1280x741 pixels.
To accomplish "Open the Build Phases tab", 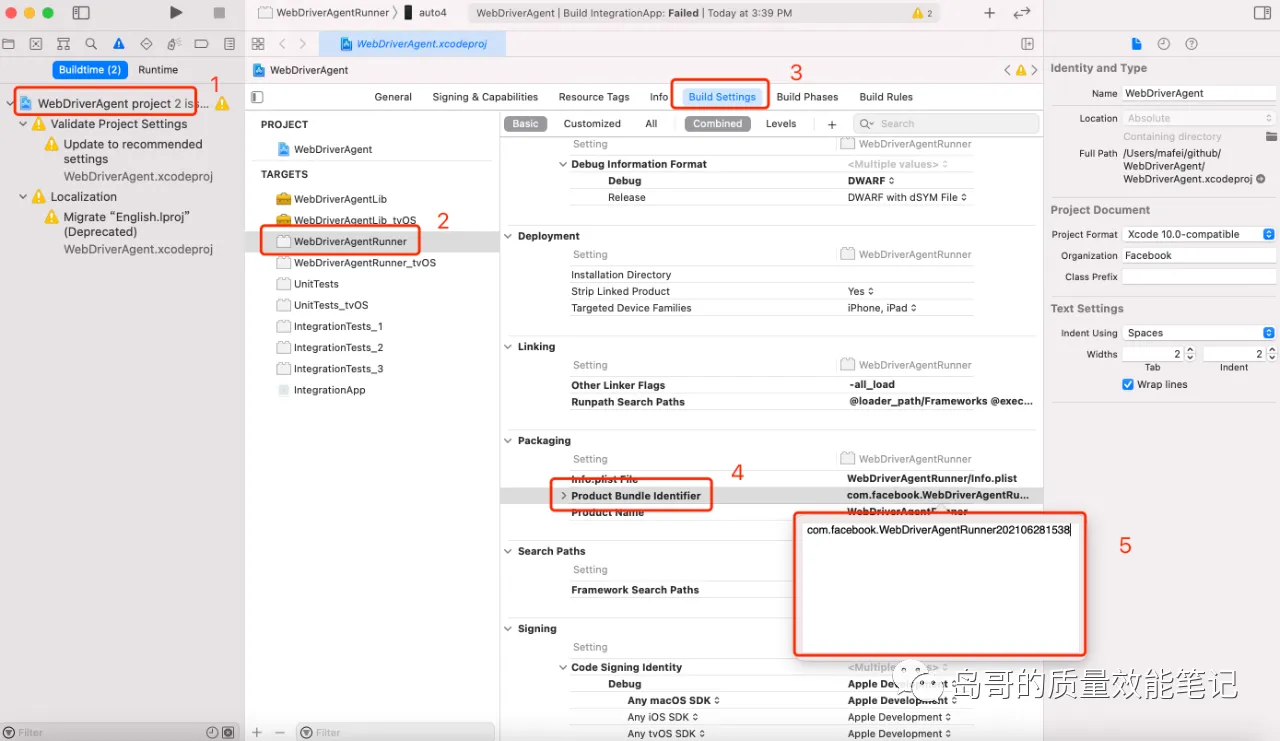I will tap(807, 97).
